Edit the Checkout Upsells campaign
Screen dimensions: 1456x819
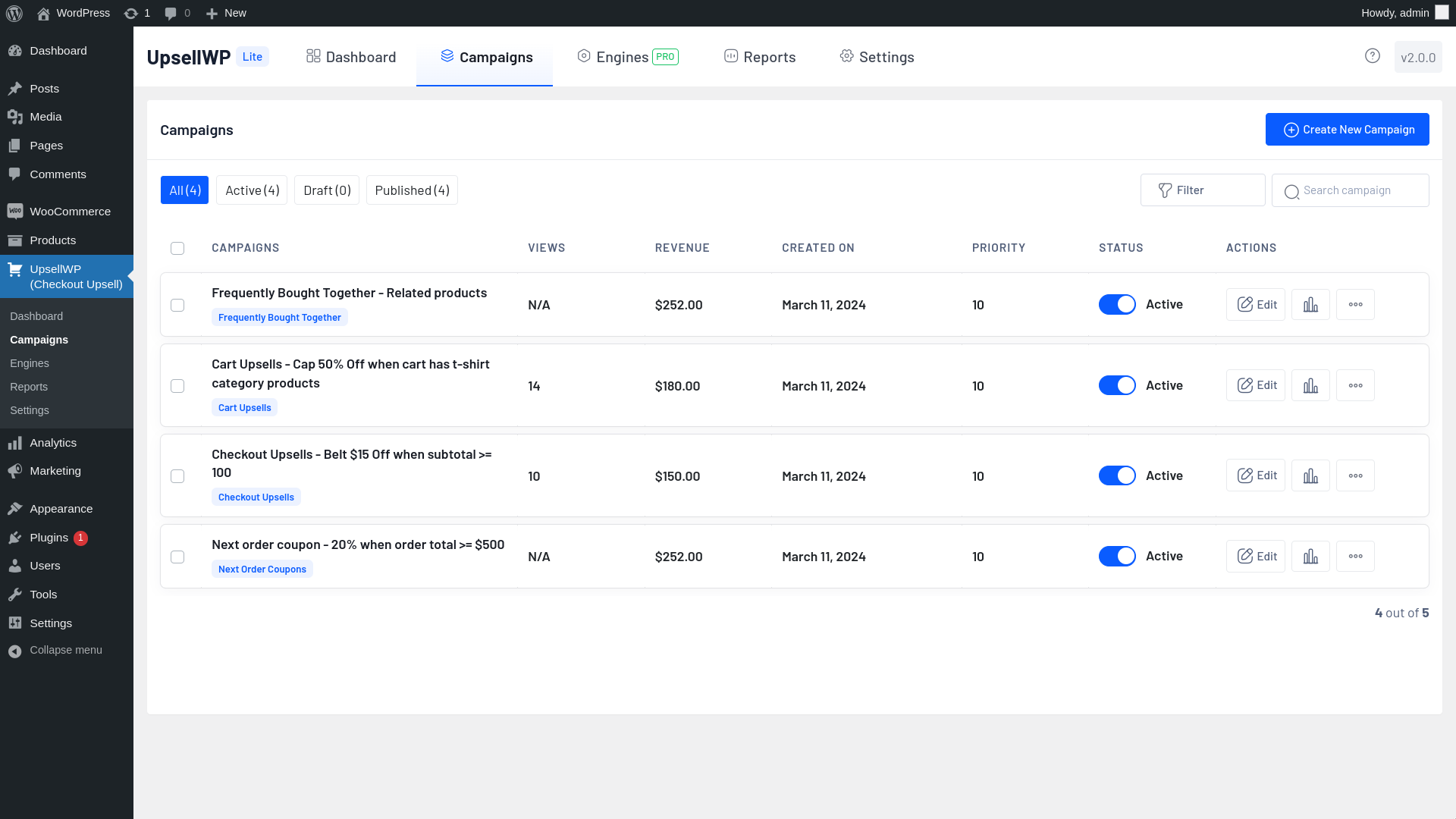coord(1256,475)
